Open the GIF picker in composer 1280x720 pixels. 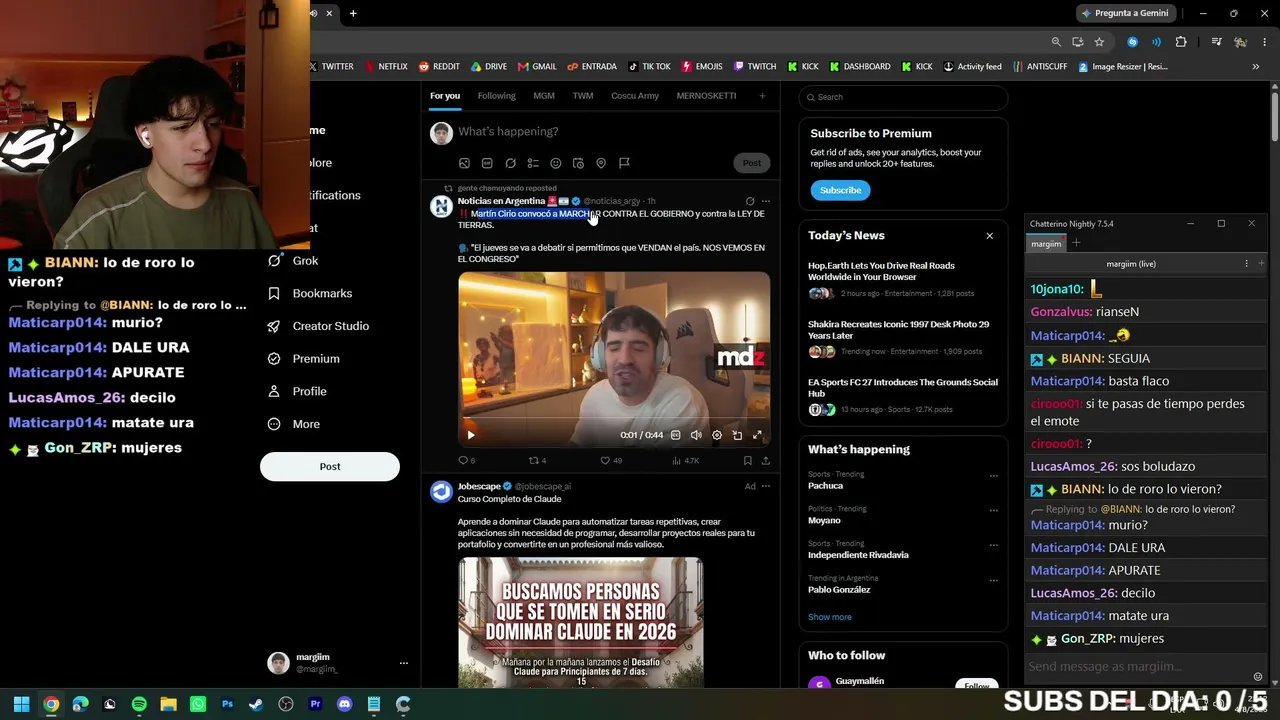click(x=487, y=163)
